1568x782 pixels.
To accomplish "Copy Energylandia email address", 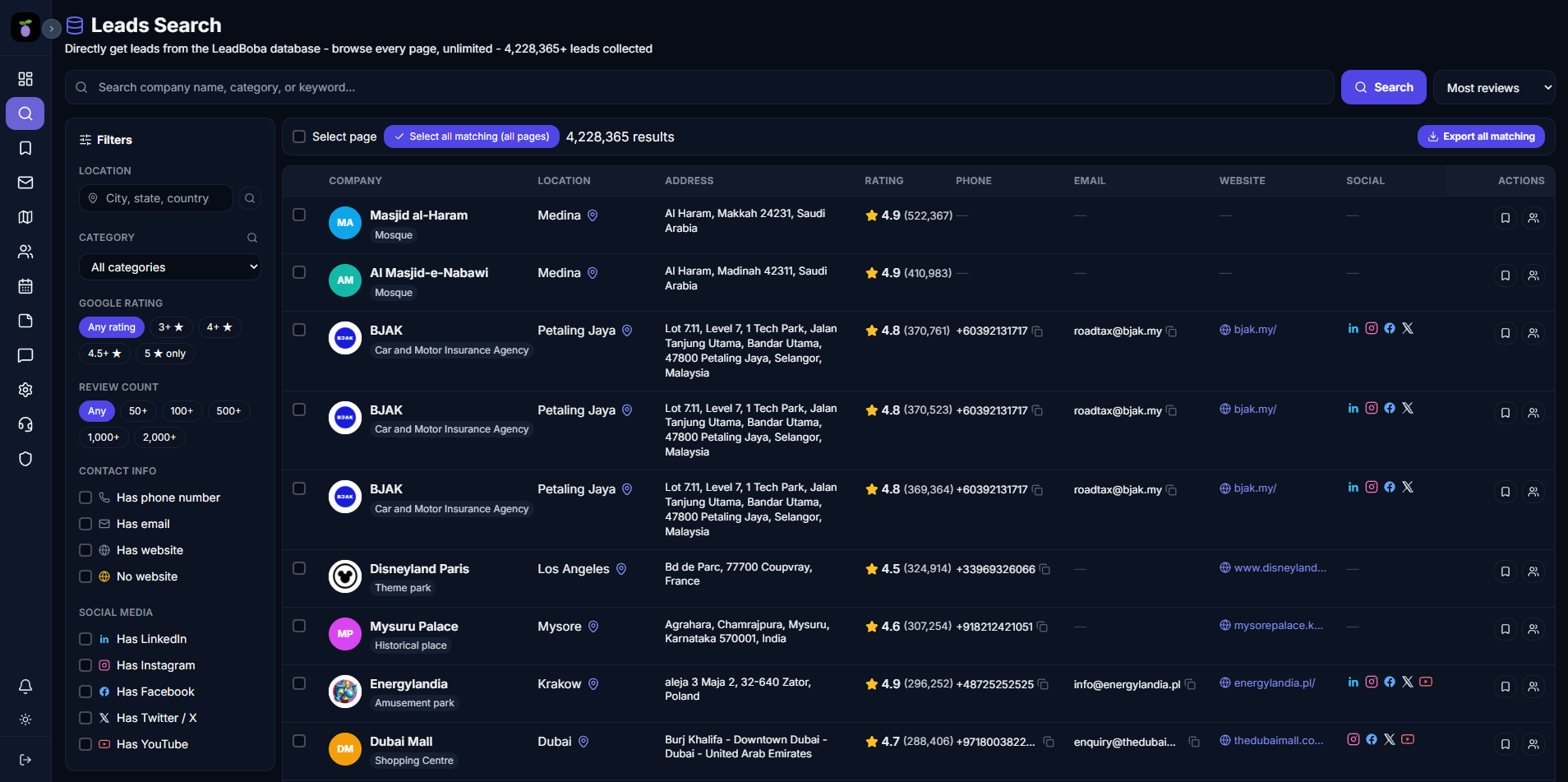I will (1190, 684).
